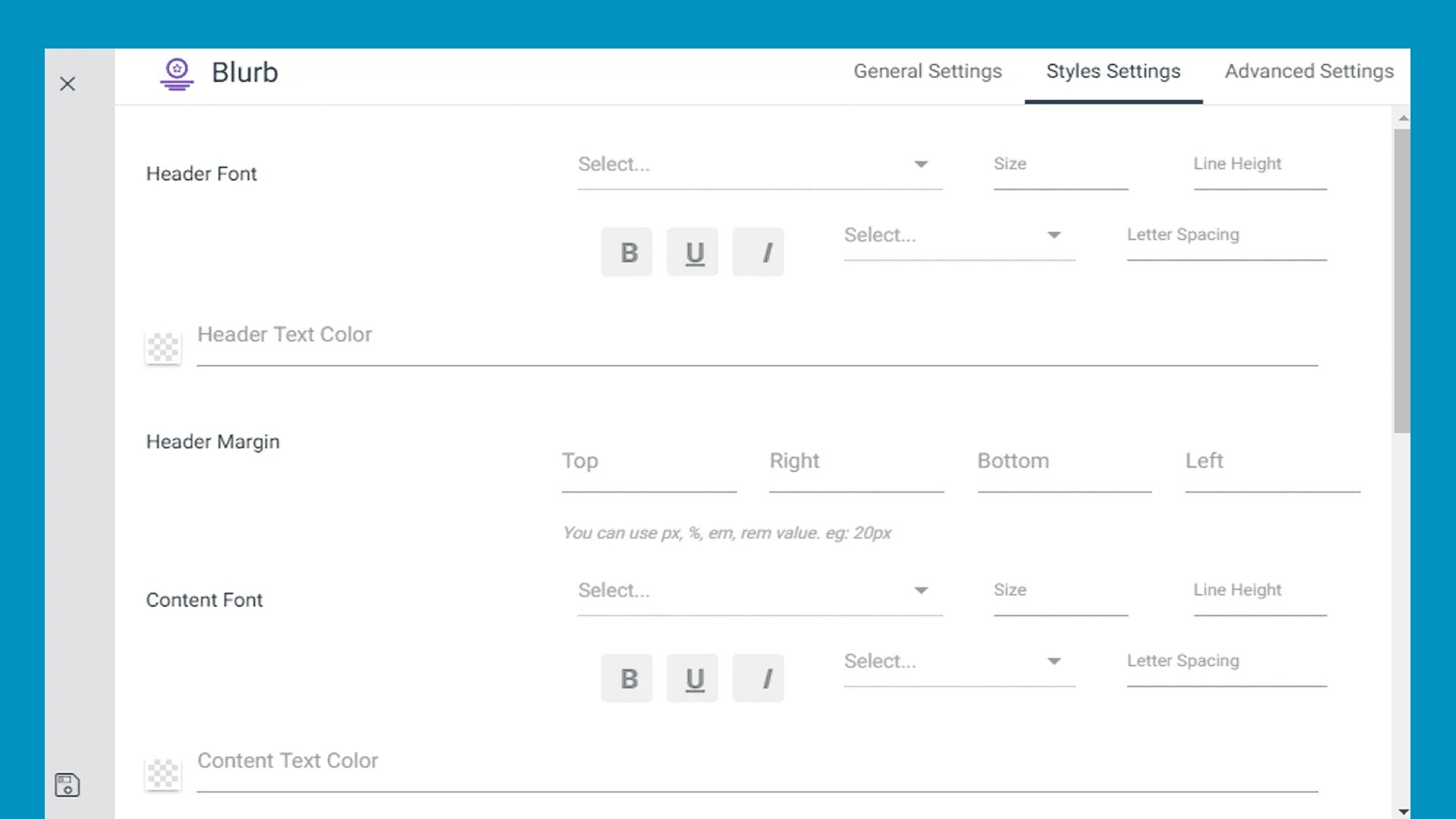Open the dropdown next to Header italic button
Viewport: 1456px width, 819px height.
(959, 235)
